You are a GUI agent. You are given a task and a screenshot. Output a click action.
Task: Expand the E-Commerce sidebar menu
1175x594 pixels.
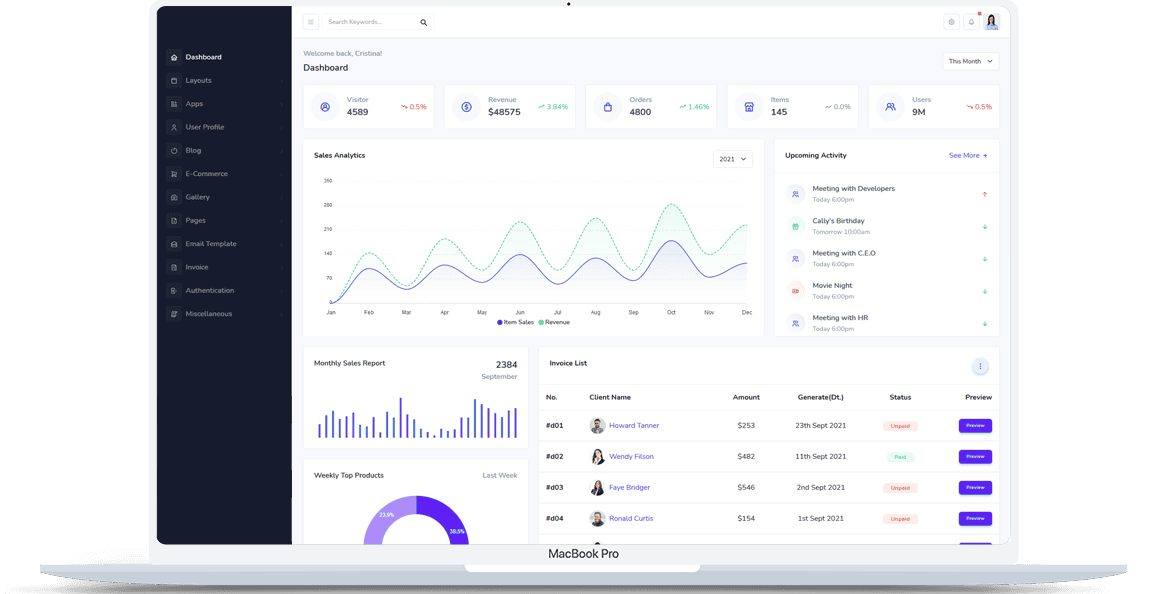tap(206, 174)
